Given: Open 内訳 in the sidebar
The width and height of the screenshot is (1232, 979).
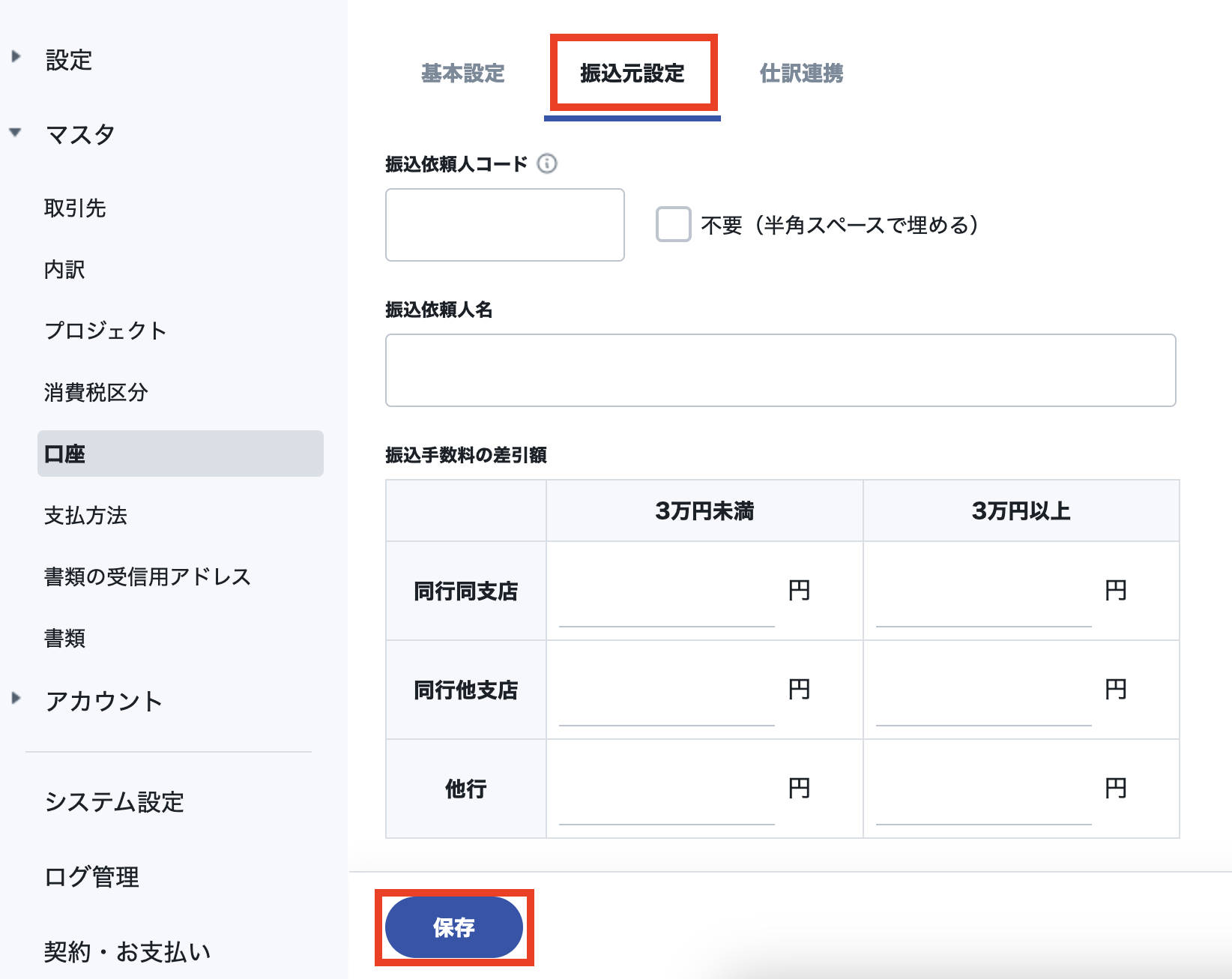Looking at the screenshot, I should tap(64, 269).
